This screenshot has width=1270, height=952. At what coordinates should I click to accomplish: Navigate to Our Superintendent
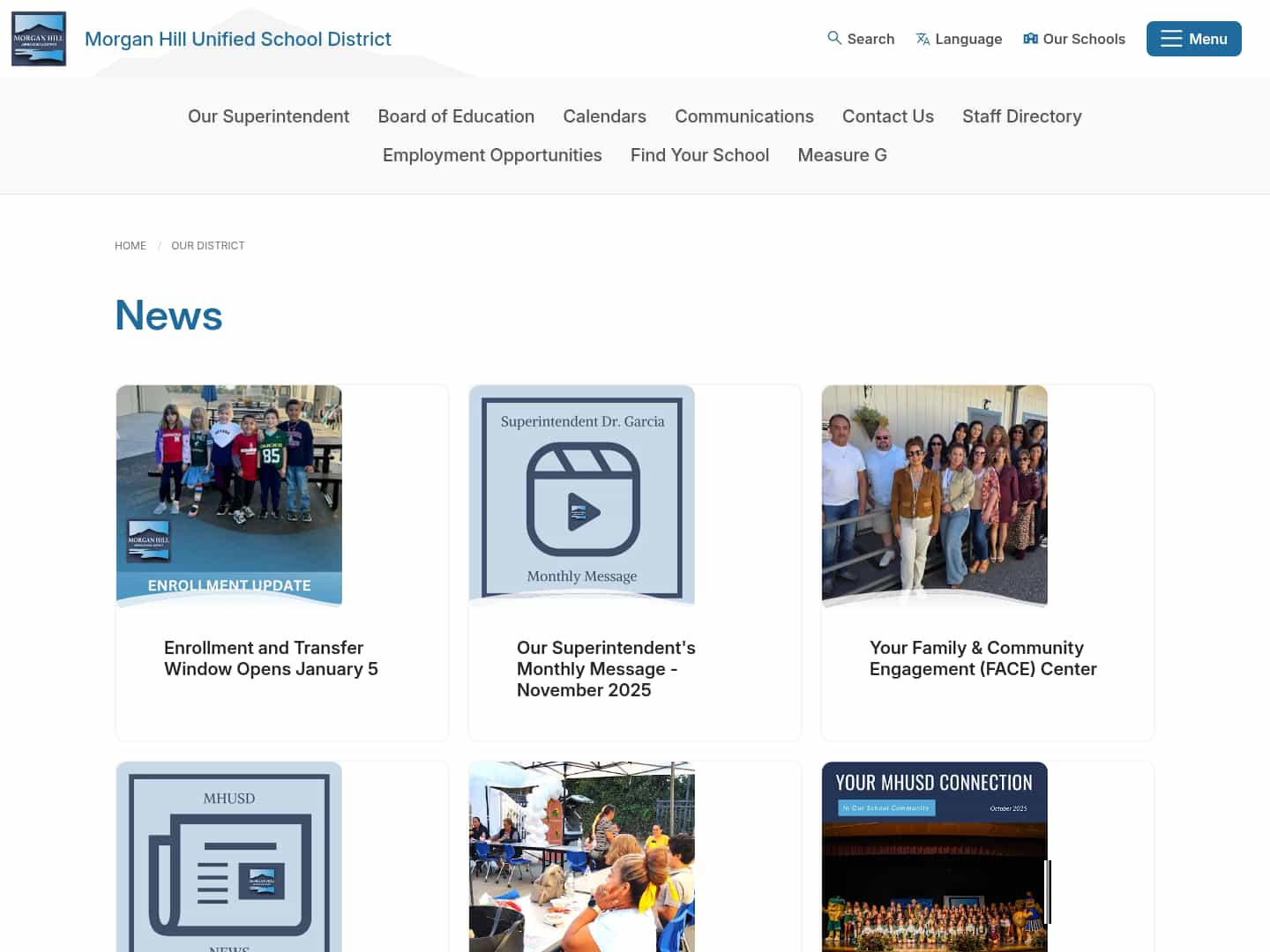click(268, 115)
